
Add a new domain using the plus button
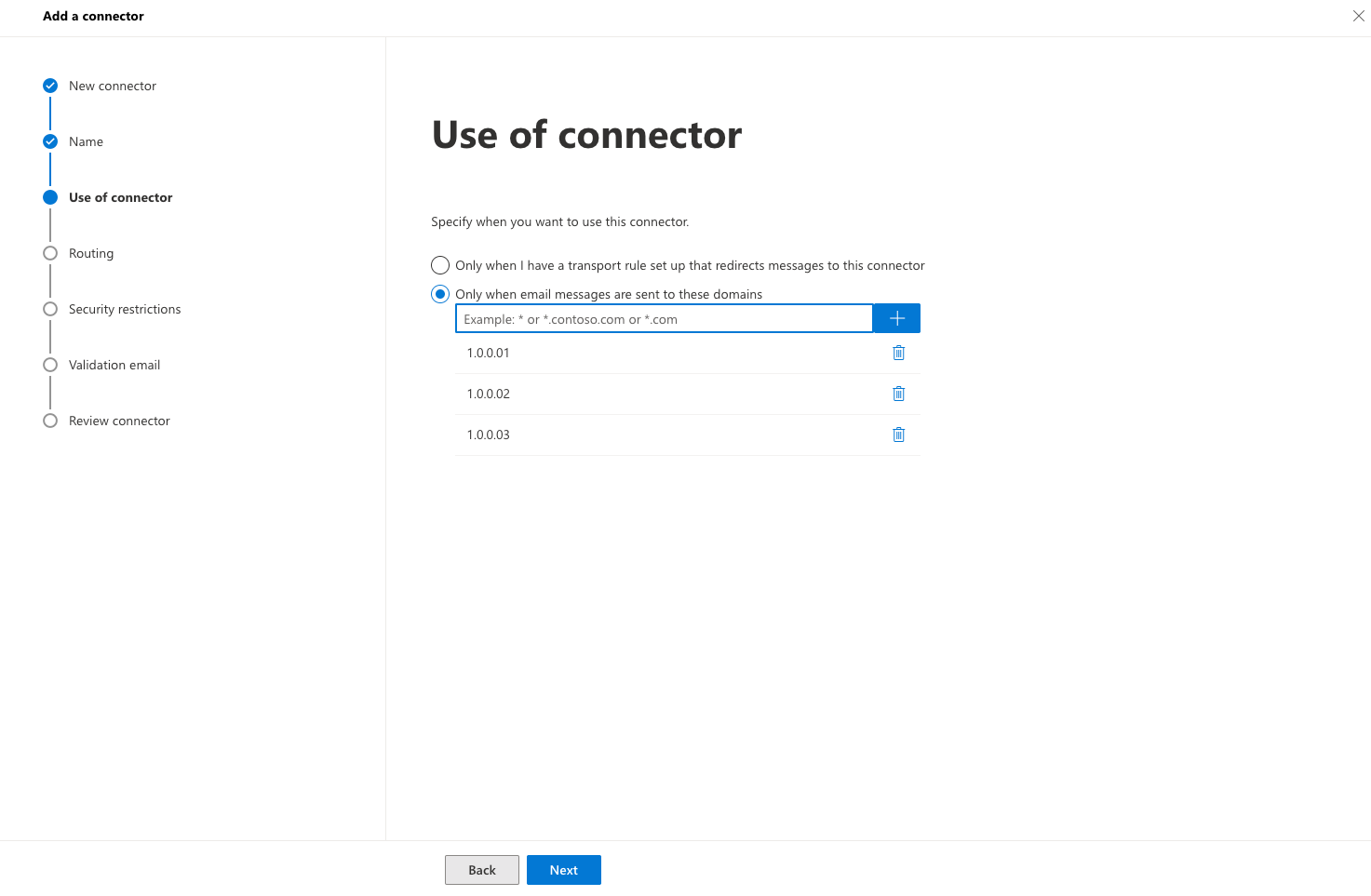pyautogui.click(x=896, y=317)
